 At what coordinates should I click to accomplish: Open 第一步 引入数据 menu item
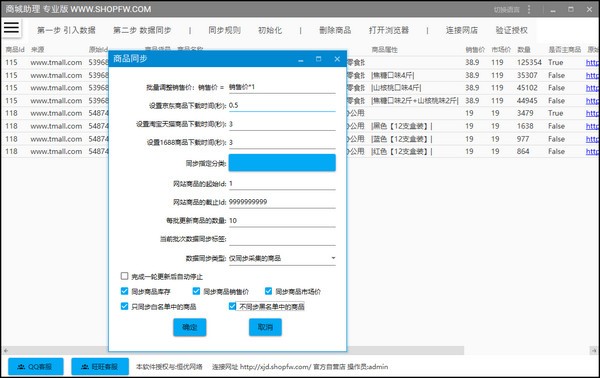coord(66,30)
